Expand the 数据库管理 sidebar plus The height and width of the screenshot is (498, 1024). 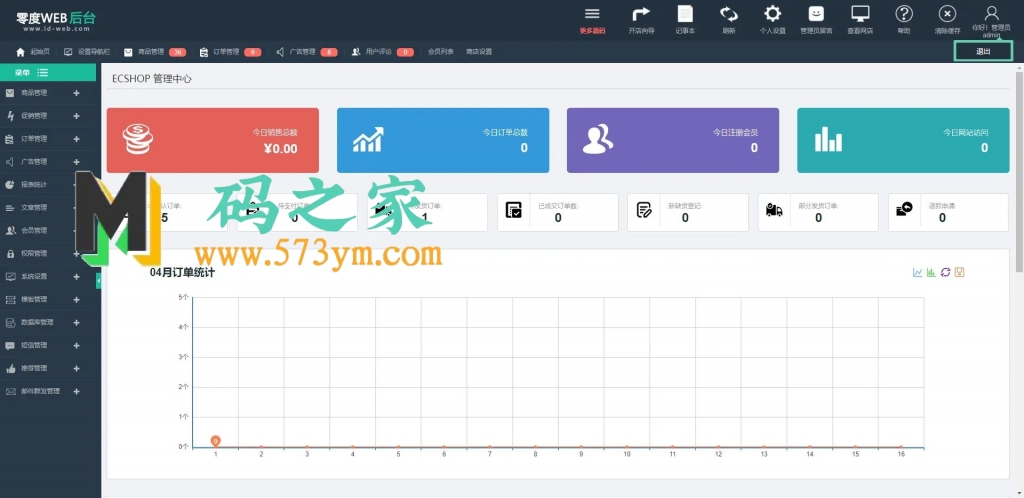tap(76, 322)
